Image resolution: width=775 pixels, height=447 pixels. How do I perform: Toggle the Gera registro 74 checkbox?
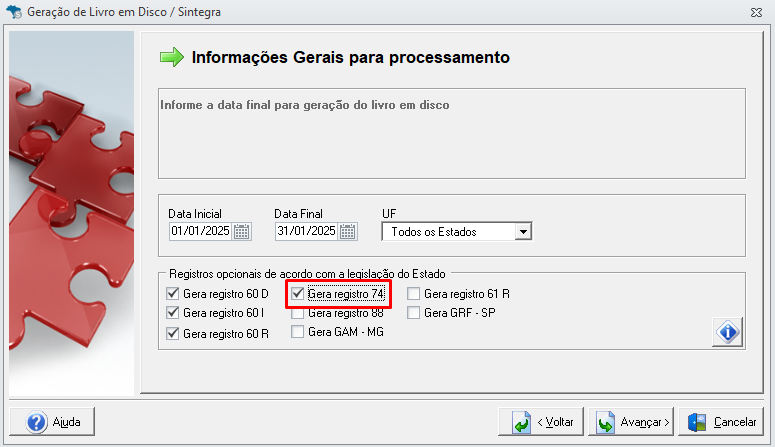coord(298,294)
